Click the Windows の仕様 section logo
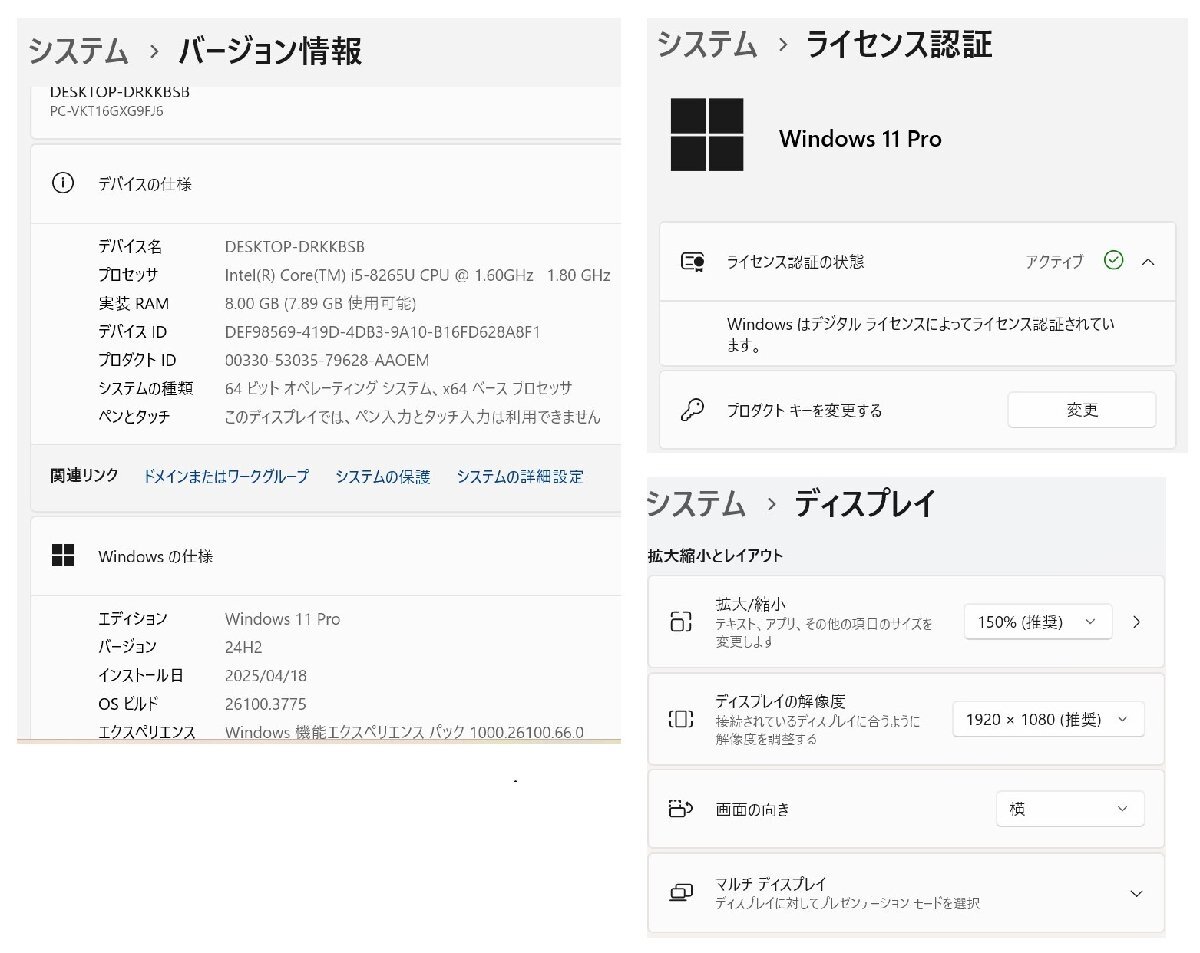Screen dimensions: 1200x953 click(x=63, y=552)
